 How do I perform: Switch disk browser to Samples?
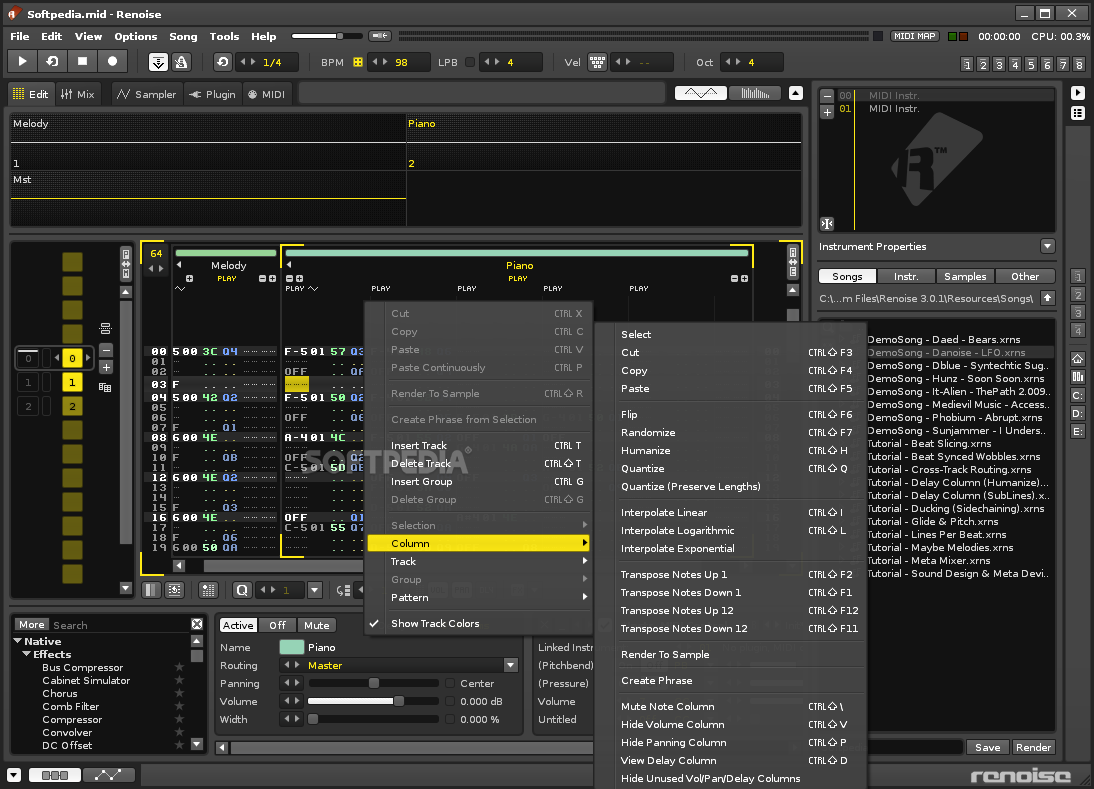coord(965,276)
